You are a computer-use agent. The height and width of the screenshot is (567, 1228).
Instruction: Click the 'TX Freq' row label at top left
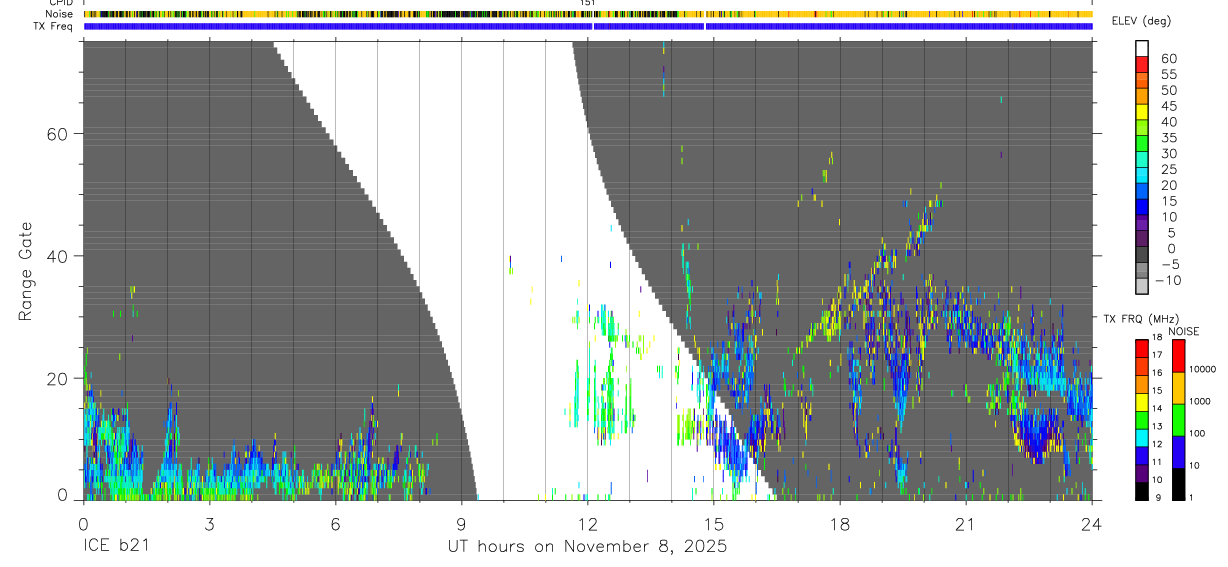tap(54, 26)
